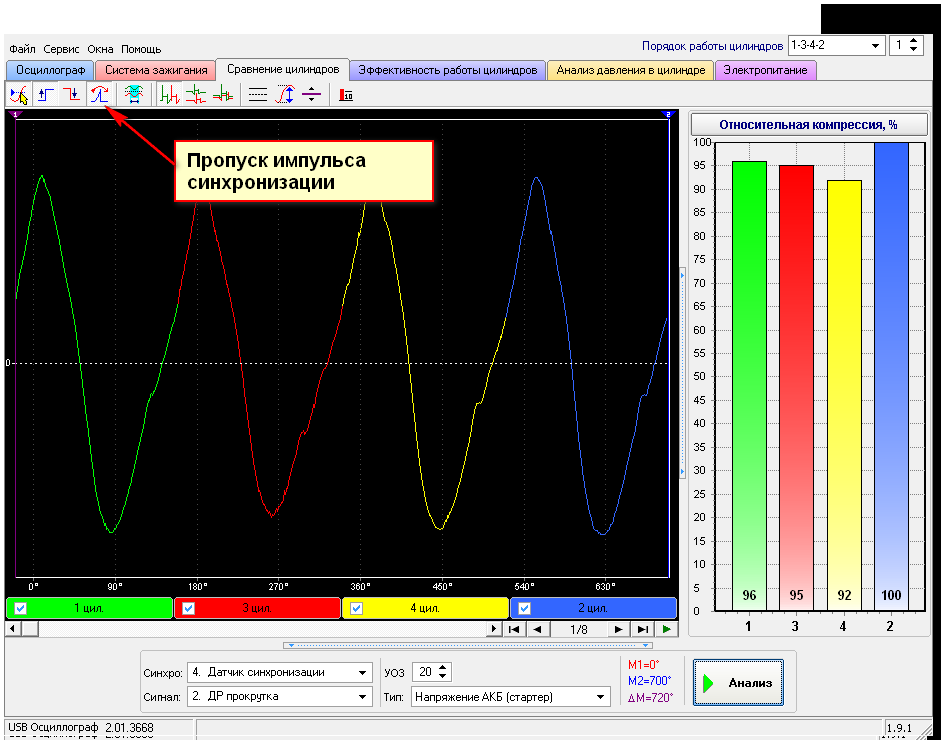Viewport: 945px width, 740px height.
Task: Open the Синхро channel dropdown
Action: pyautogui.click(x=362, y=673)
